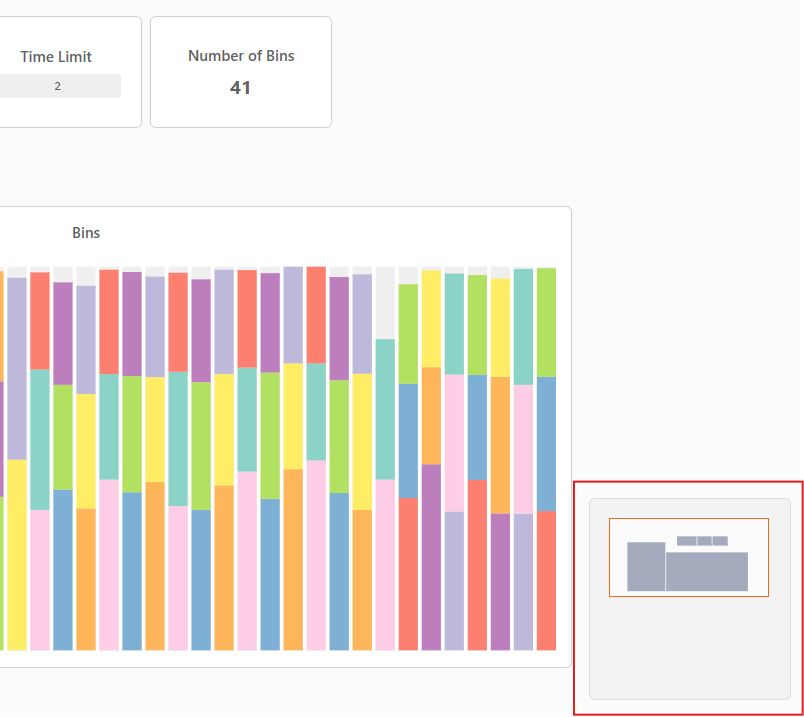Click pink segment of second-to-last bar

point(523,448)
